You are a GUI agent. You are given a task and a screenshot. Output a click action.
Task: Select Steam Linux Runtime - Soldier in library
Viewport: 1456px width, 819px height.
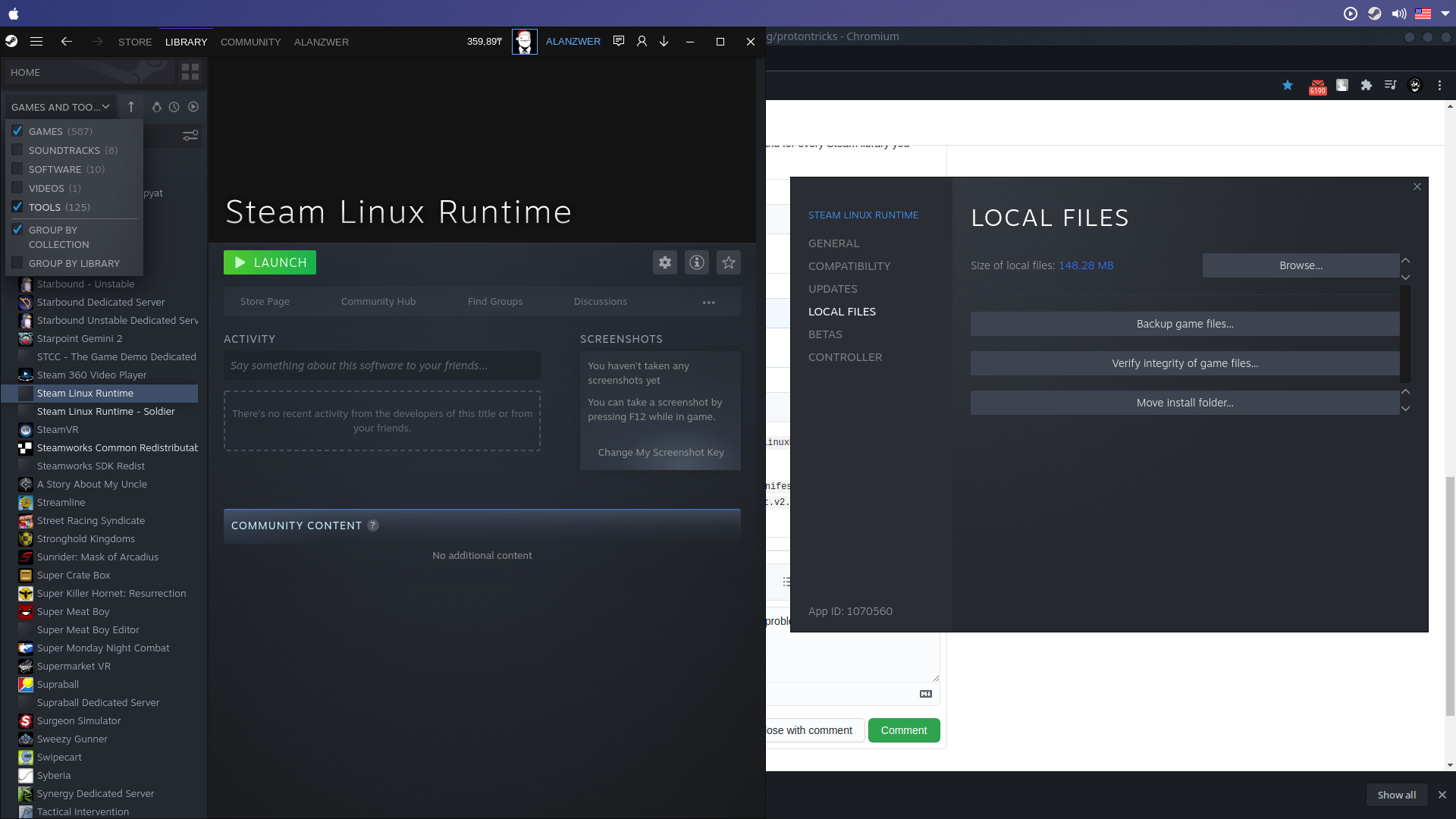click(105, 411)
